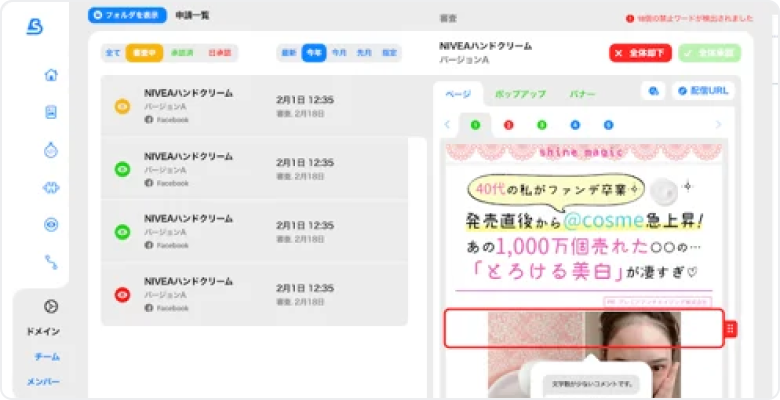
Task: Select the yellow 審査中 status filter
Action: pyautogui.click(x=144, y=53)
